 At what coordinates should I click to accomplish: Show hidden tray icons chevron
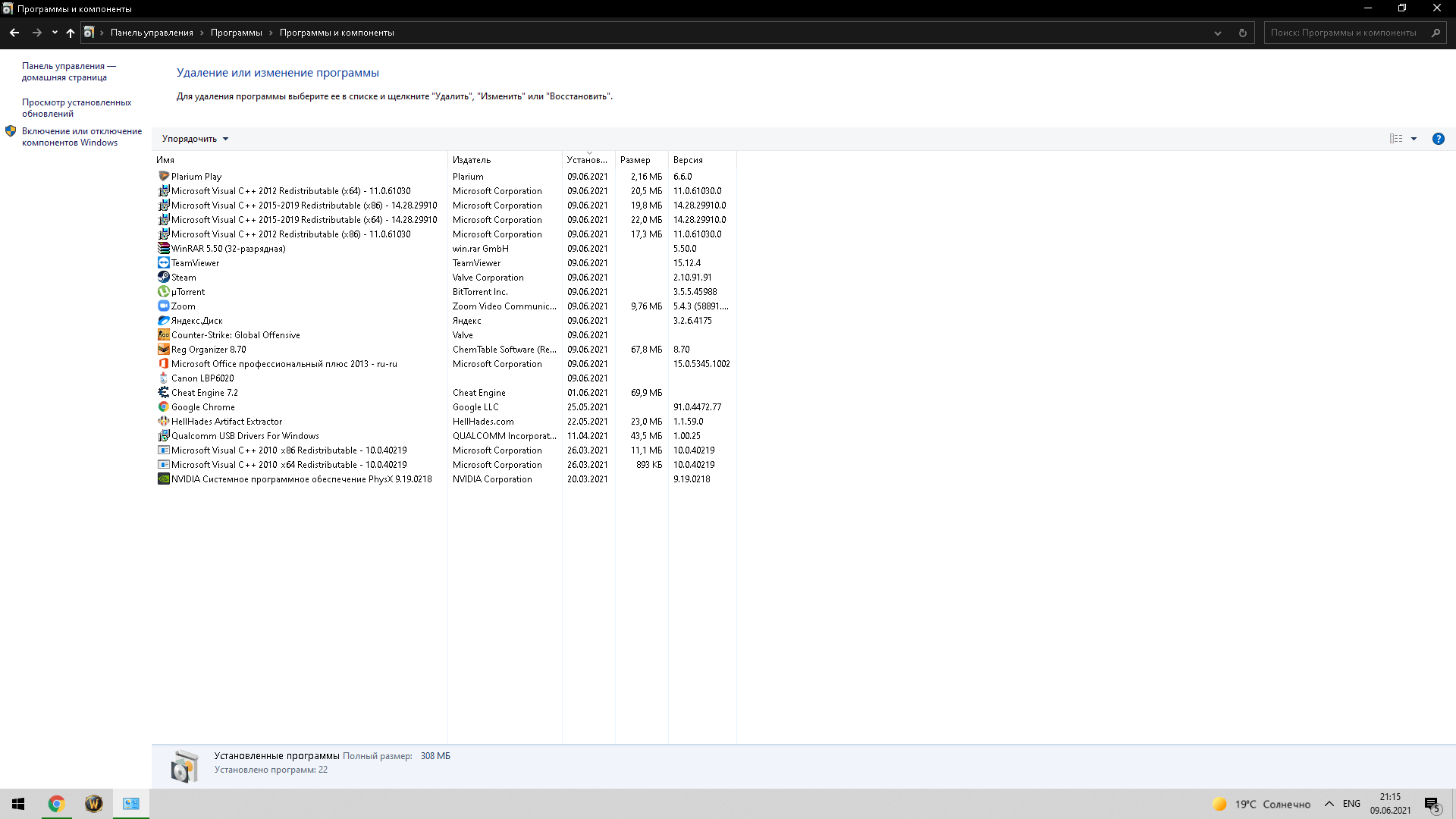1329,804
